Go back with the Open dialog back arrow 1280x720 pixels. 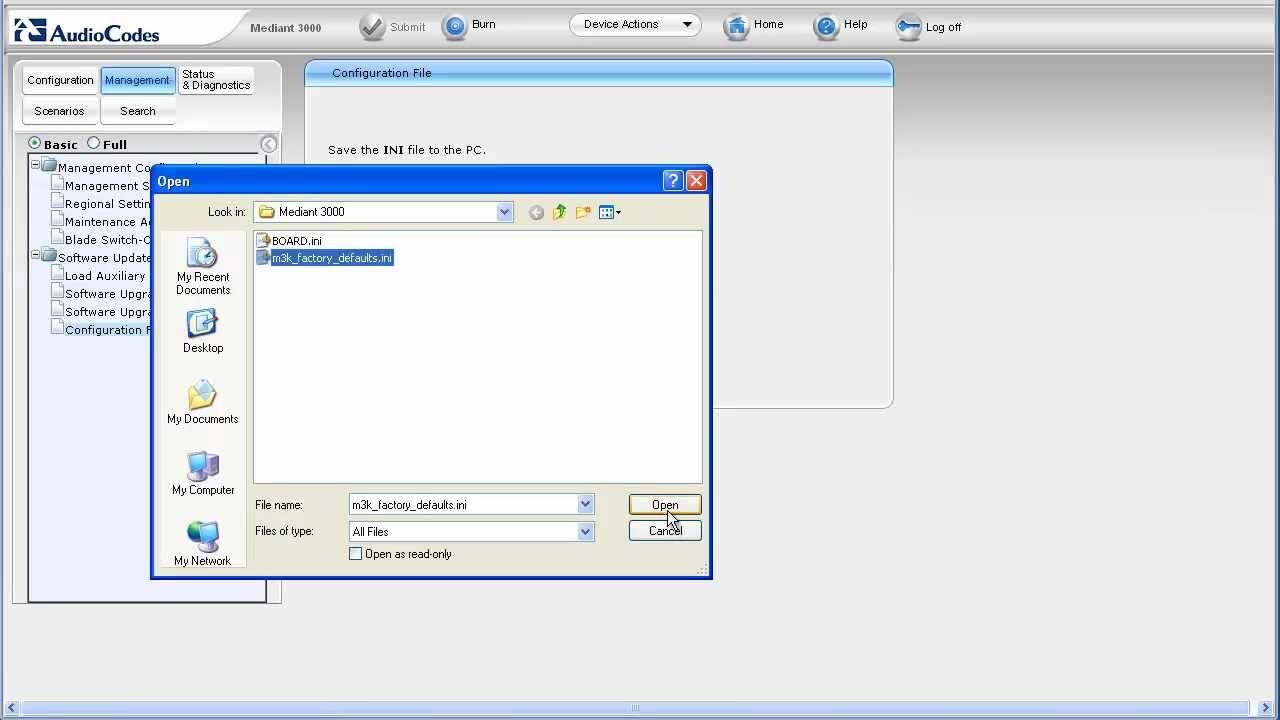(x=536, y=212)
